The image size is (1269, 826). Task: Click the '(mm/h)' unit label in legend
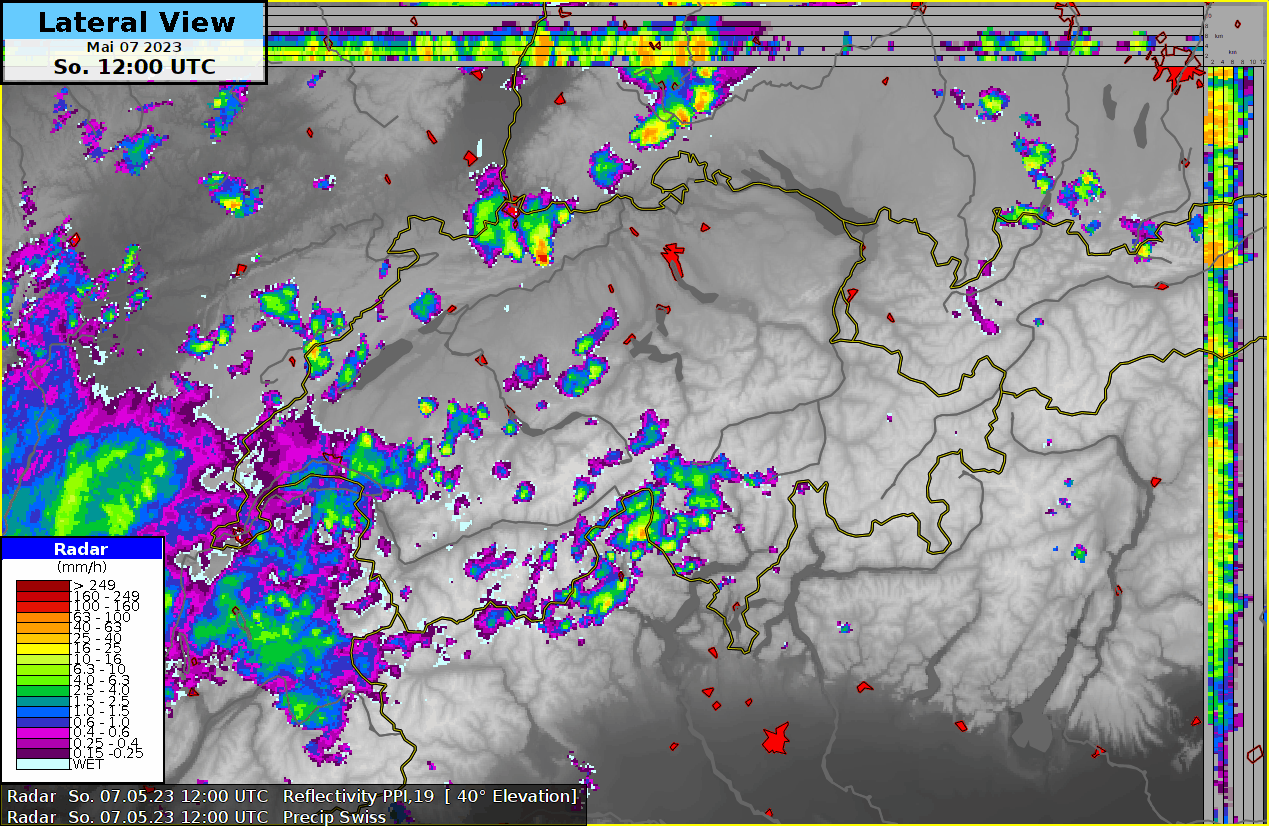tap(81, 567)
